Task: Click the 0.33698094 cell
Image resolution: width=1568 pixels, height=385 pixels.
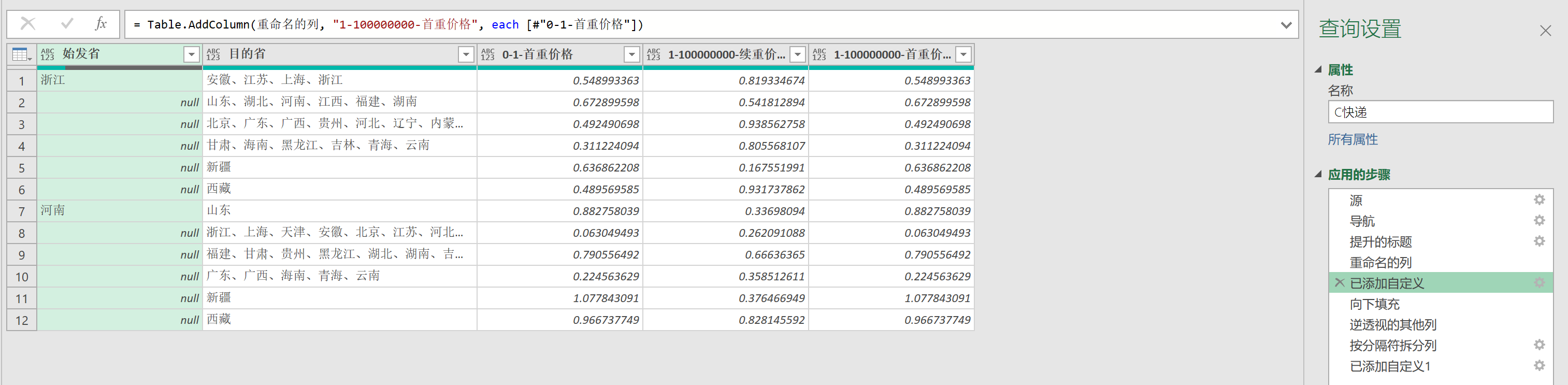Action: 726,211
